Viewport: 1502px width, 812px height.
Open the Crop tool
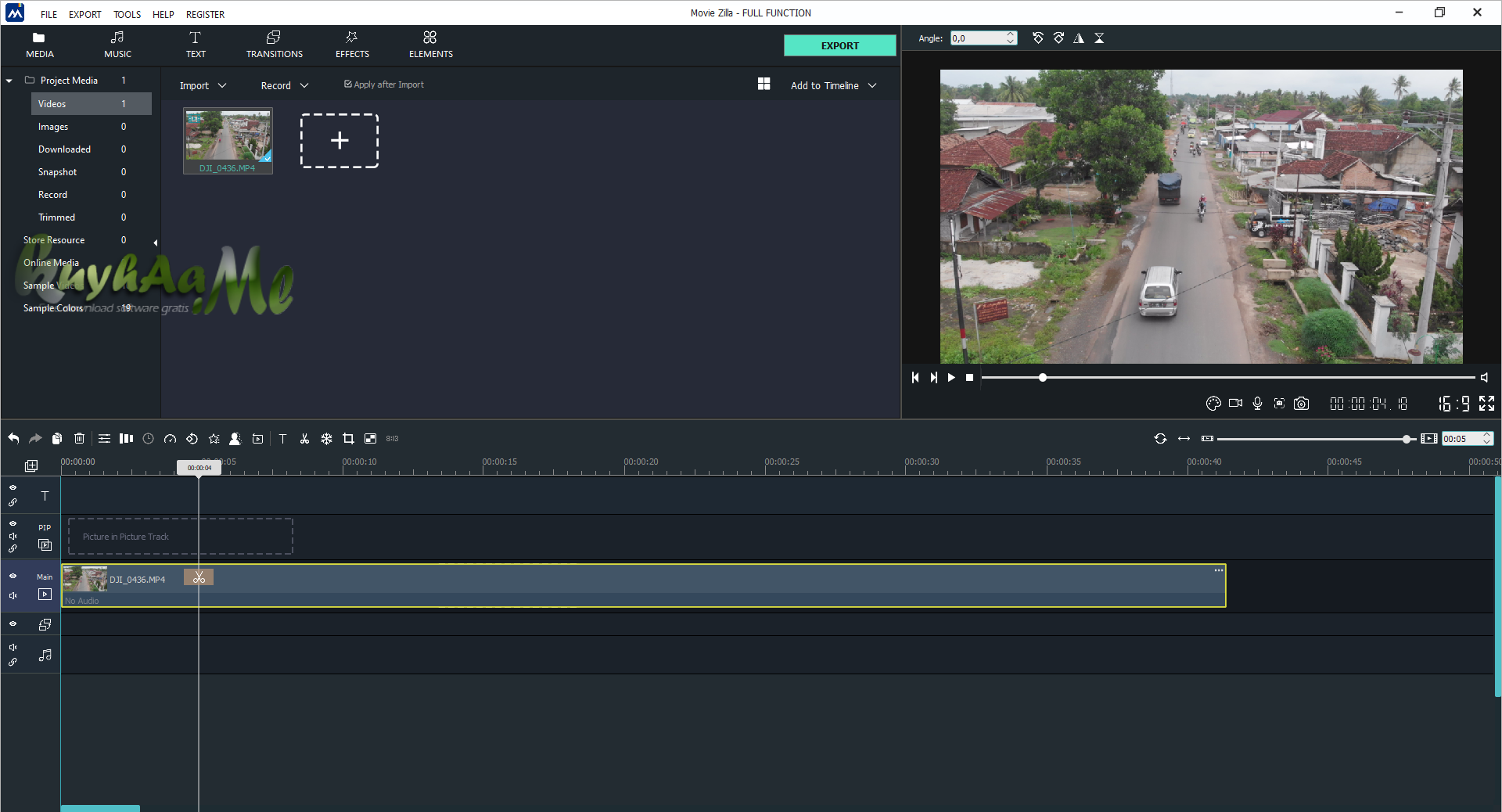(348, 439)
